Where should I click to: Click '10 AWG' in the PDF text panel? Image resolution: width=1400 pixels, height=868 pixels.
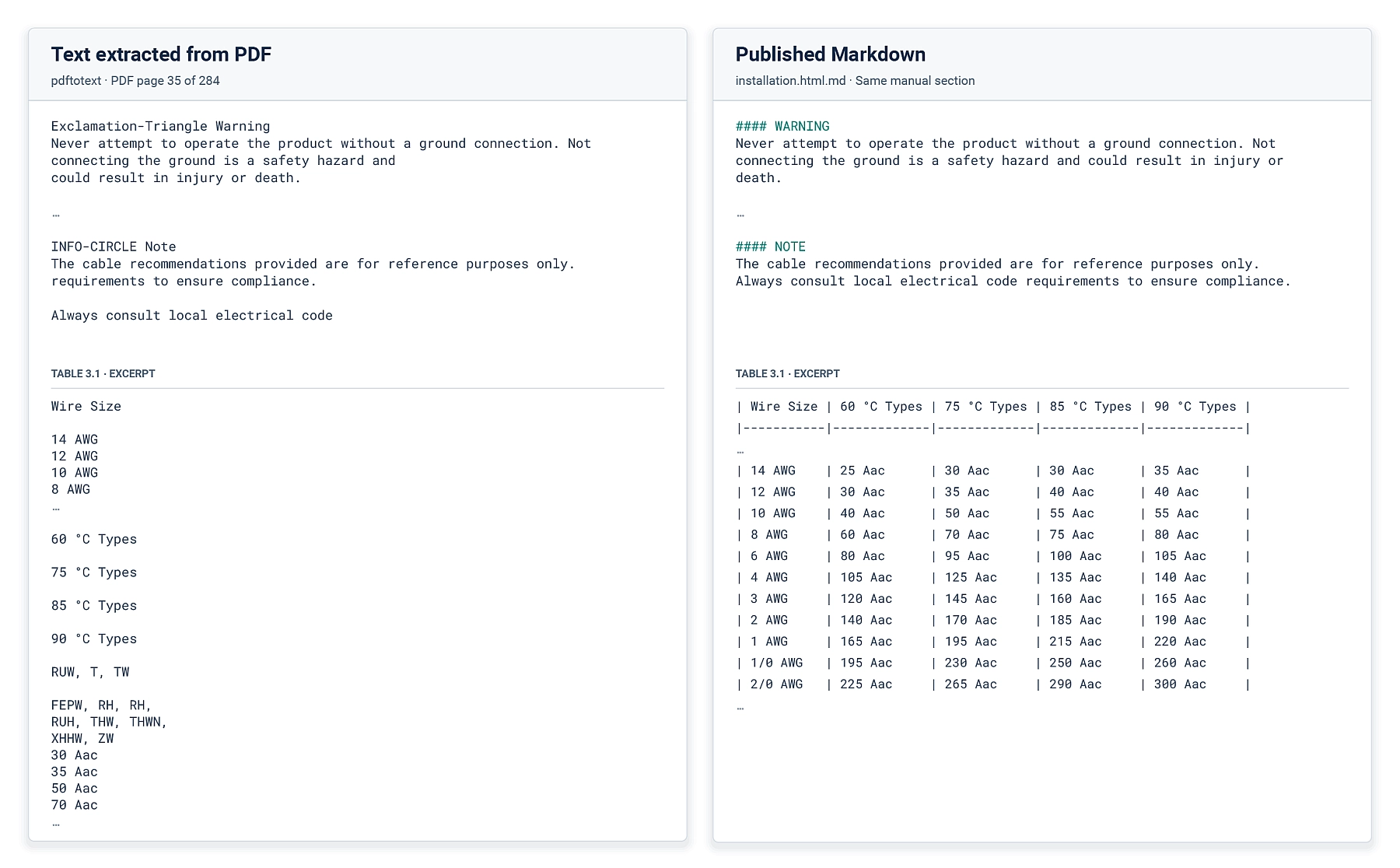pyautogui.click(x=75, y=472)
